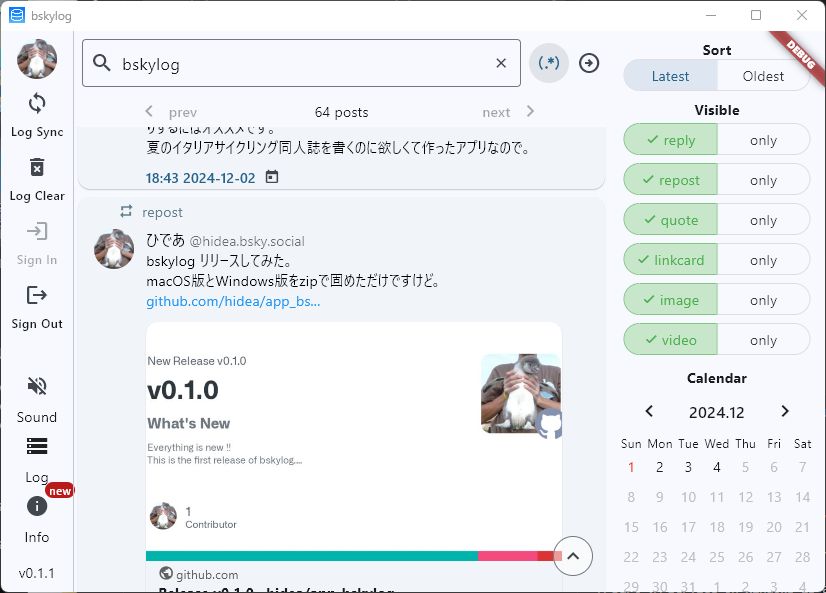Select December 2 in calendar
The image size is (826, 593).
click(660, 467)
